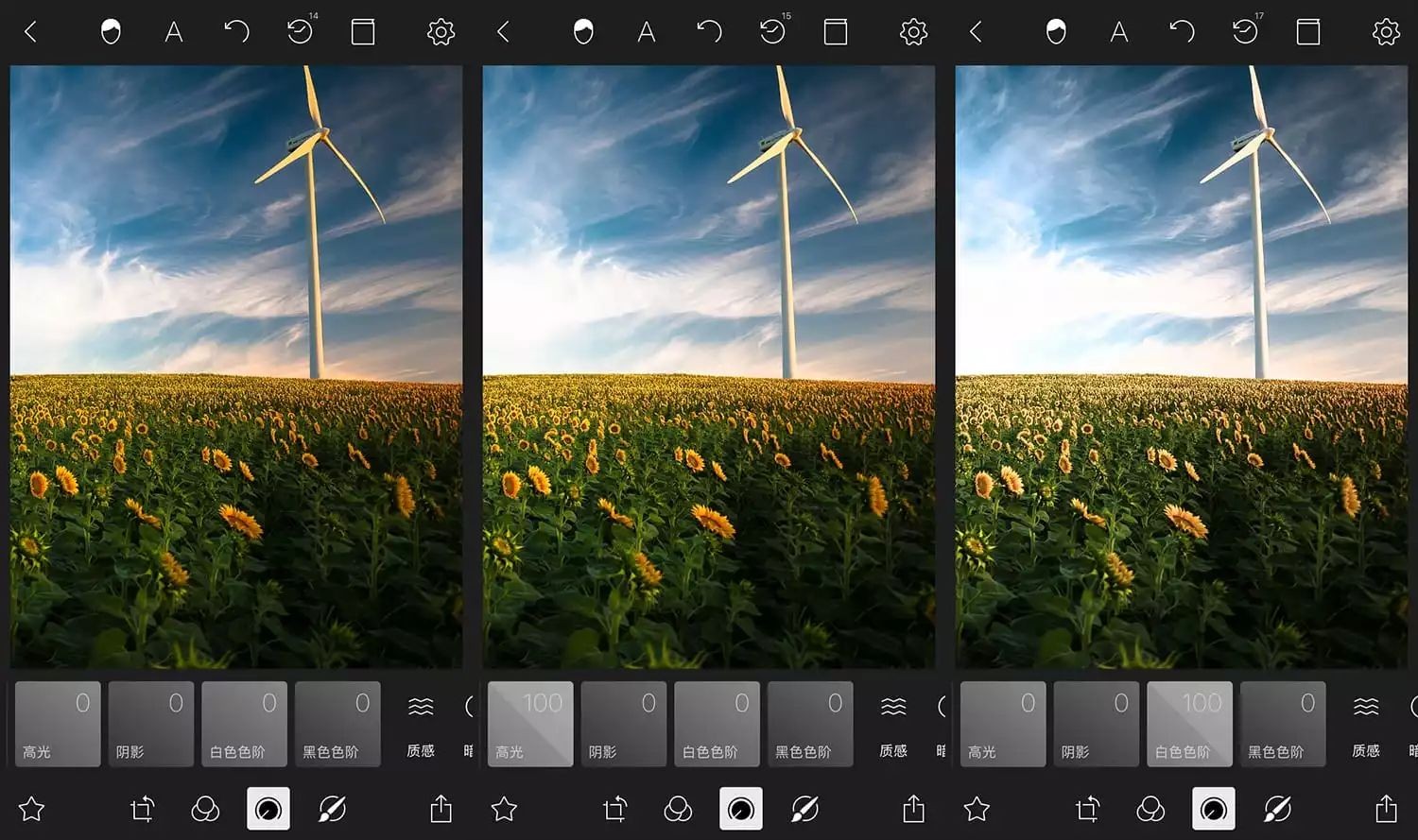Go back using right screen's chevron
Screen dimensions: 1418x840
[x=976, y=32]
